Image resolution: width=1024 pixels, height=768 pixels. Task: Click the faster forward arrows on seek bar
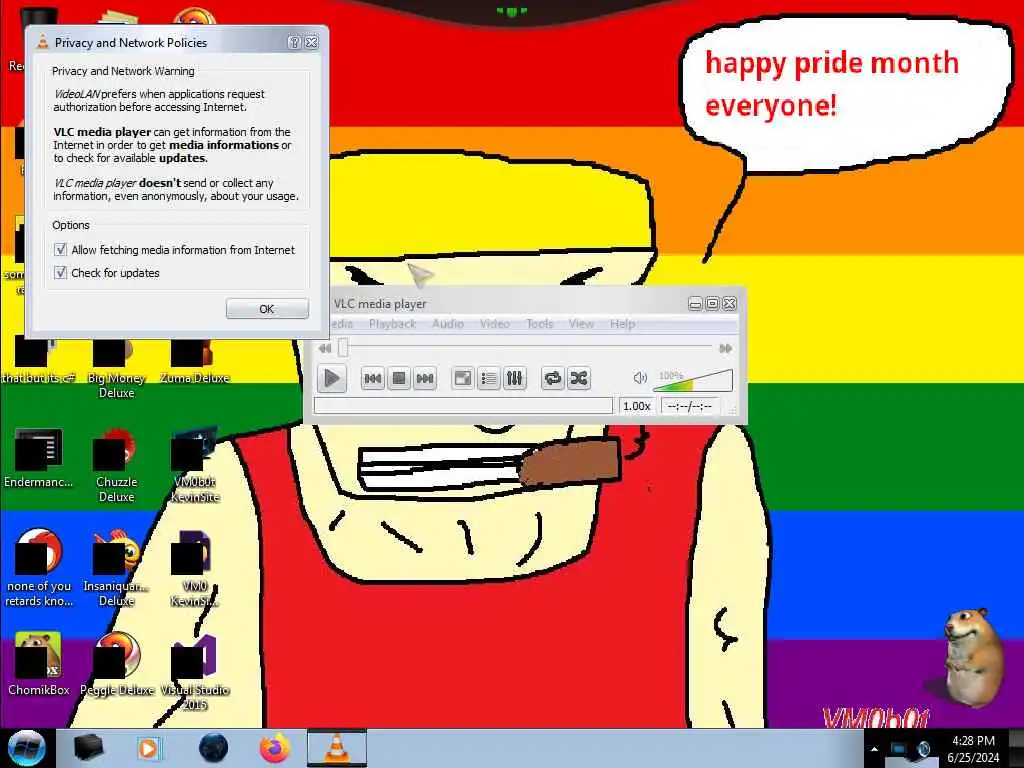coord(726,348)
